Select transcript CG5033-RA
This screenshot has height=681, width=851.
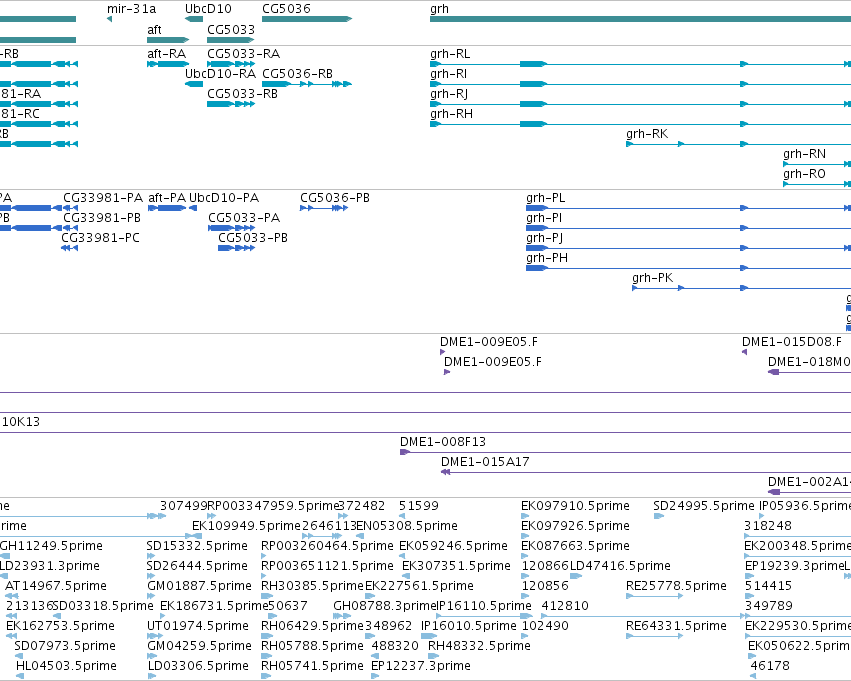point(244,54)
